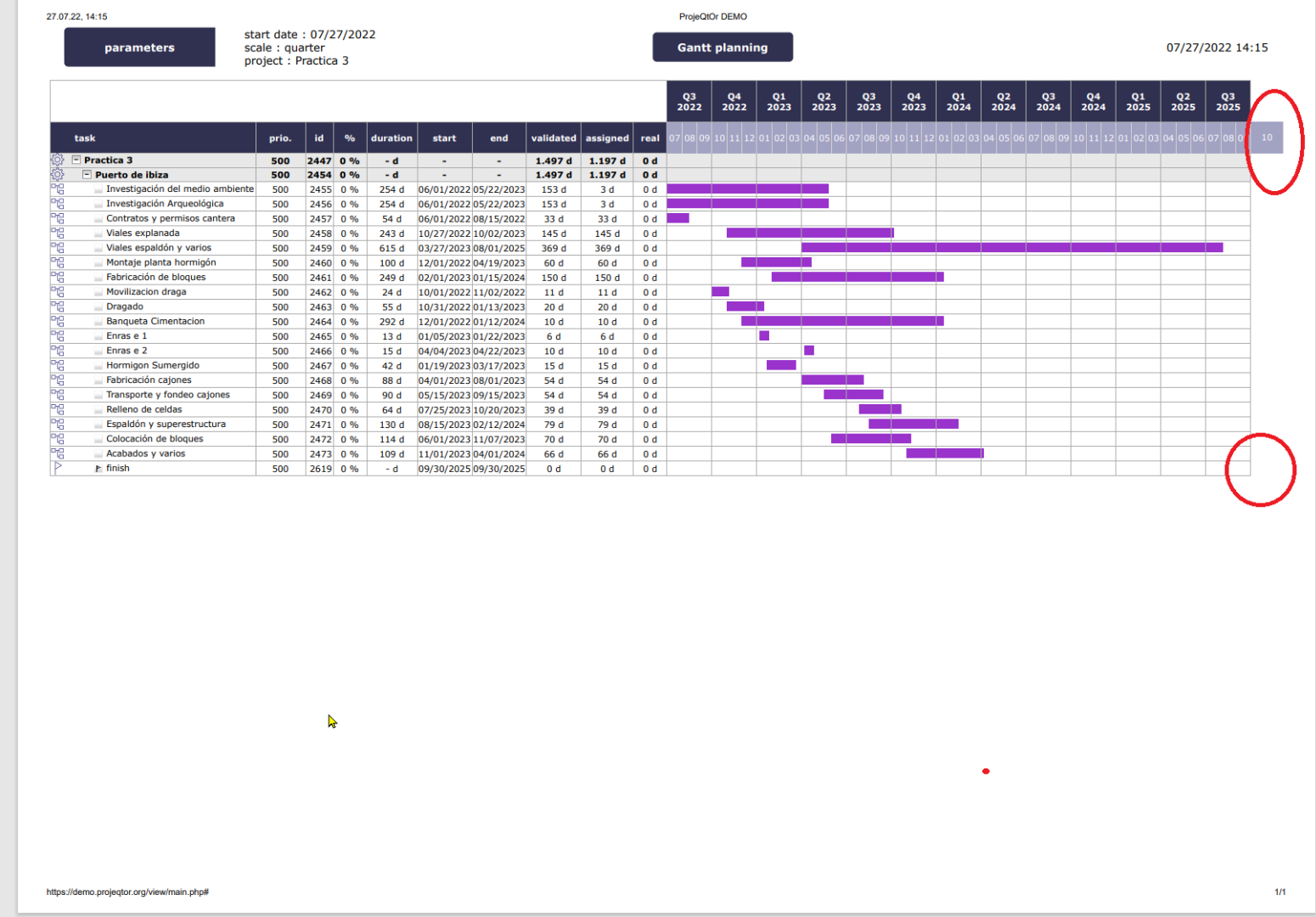Click small marker before finish task name

pos(98,469)
